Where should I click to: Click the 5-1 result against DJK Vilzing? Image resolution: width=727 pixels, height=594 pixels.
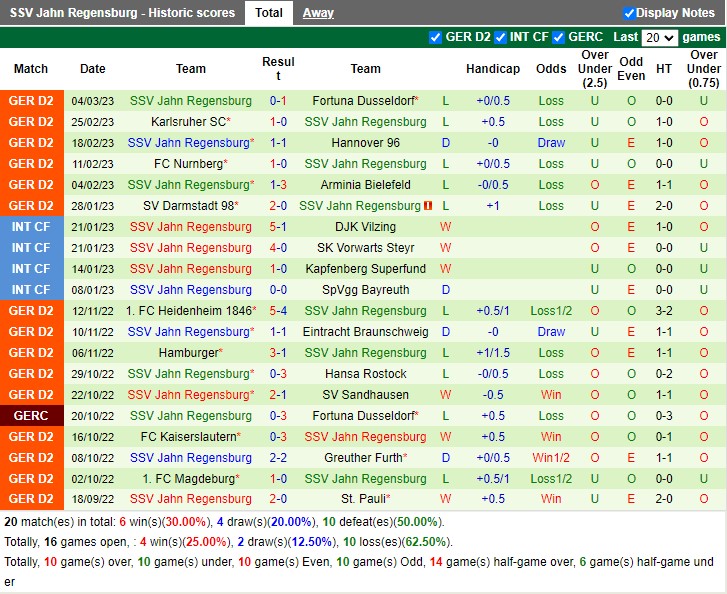tap(278, 227)
